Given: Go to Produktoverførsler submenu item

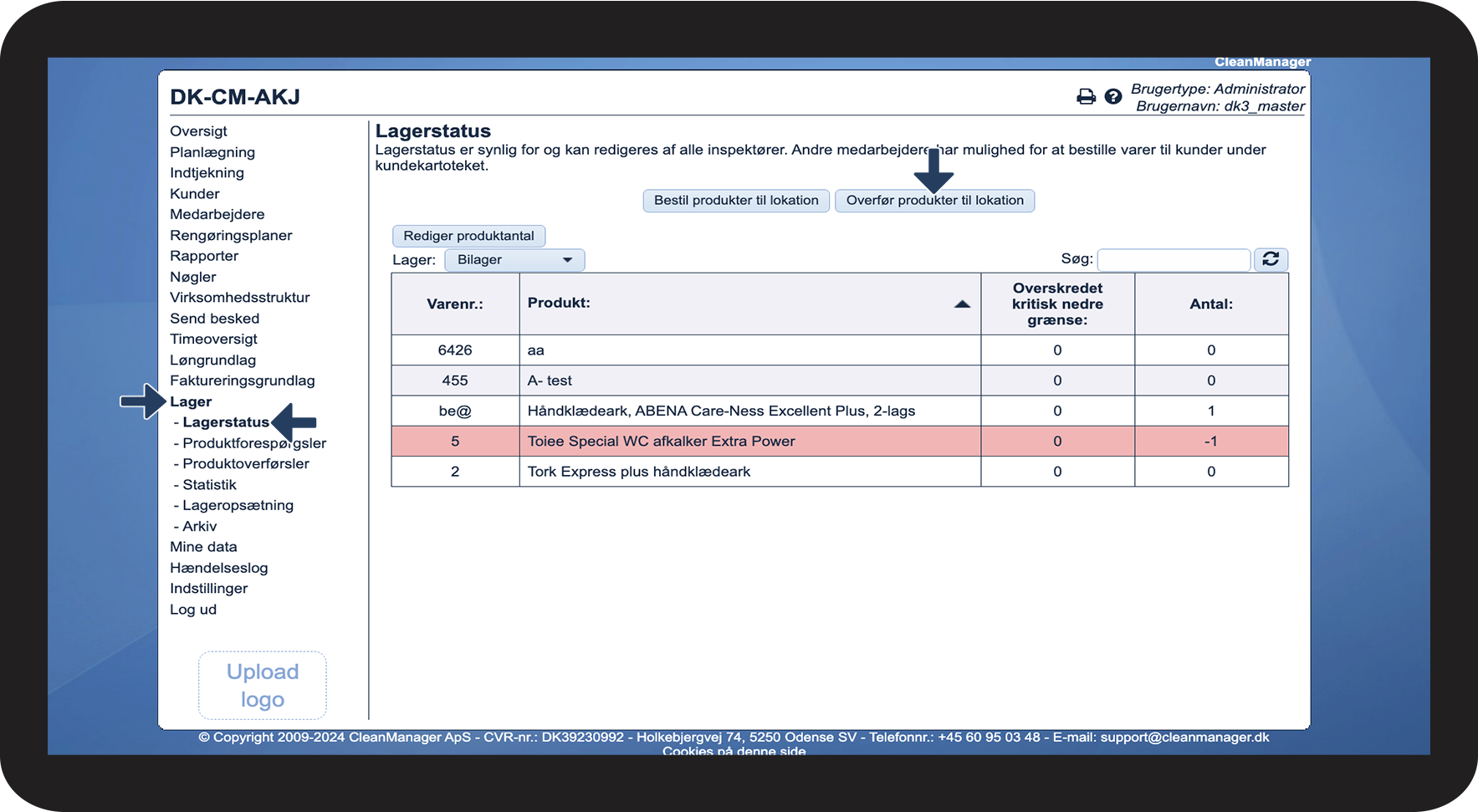Looking at the screenshot, I should pos(246,464).
